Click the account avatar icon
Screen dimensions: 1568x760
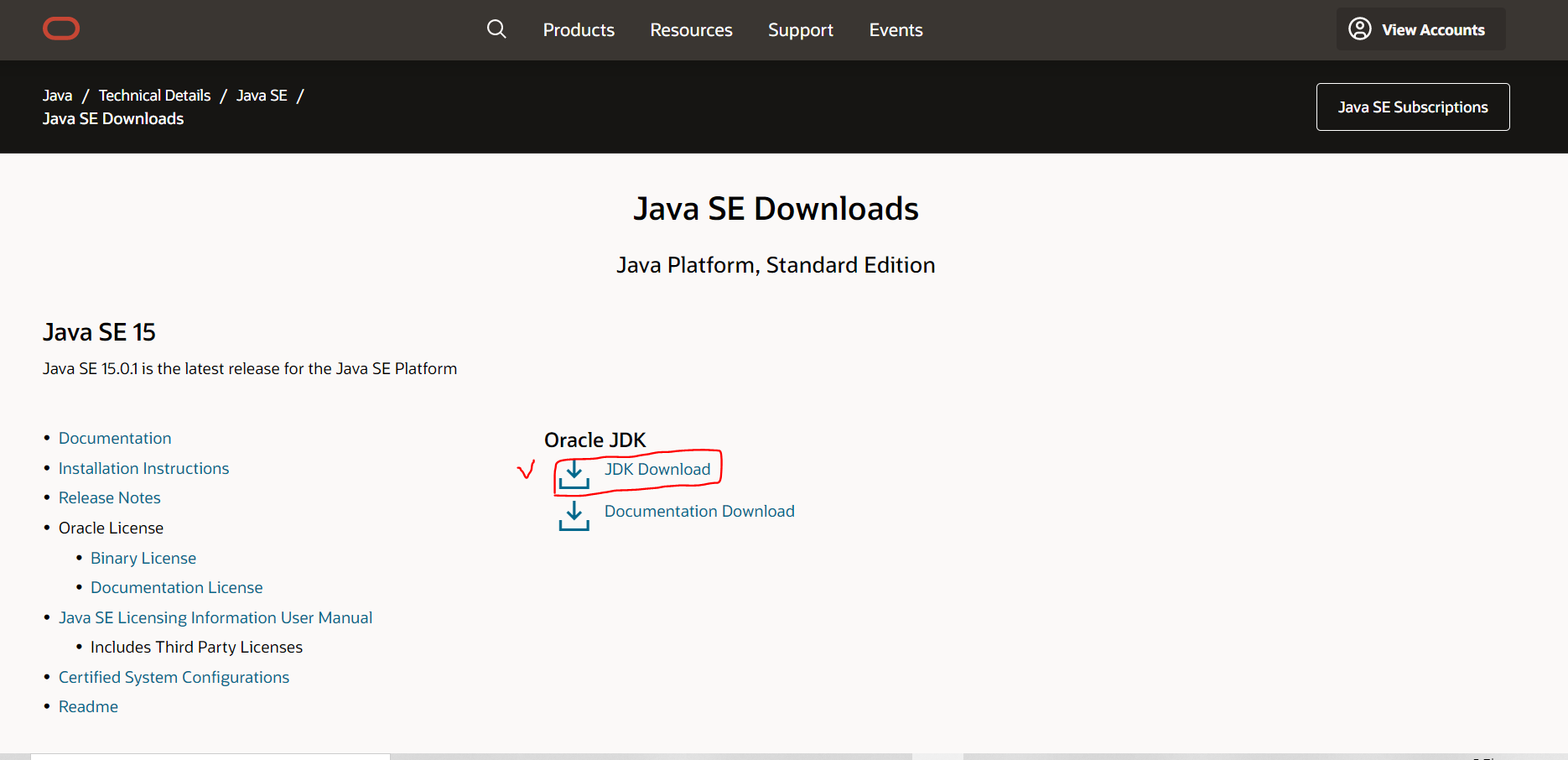pyautogui.click(x=1360, y=29)
